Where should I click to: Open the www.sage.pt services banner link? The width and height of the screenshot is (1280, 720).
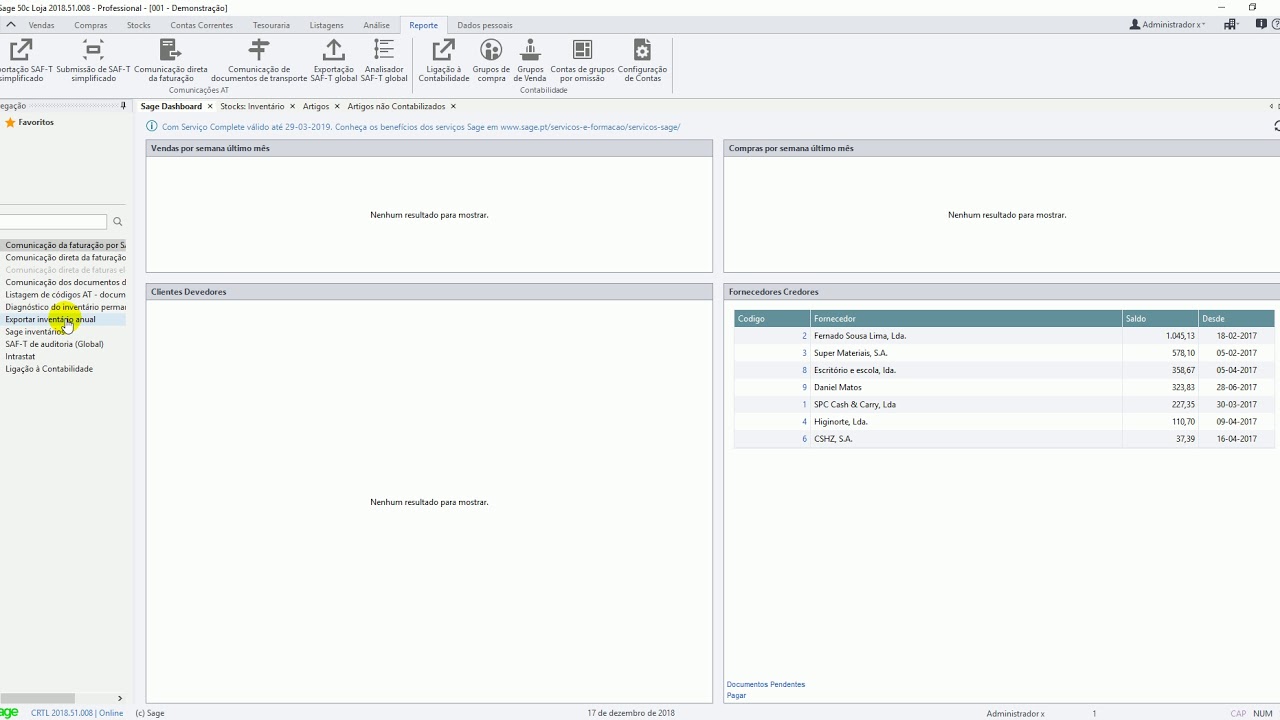pyautogui.click(x=590, y=127)
